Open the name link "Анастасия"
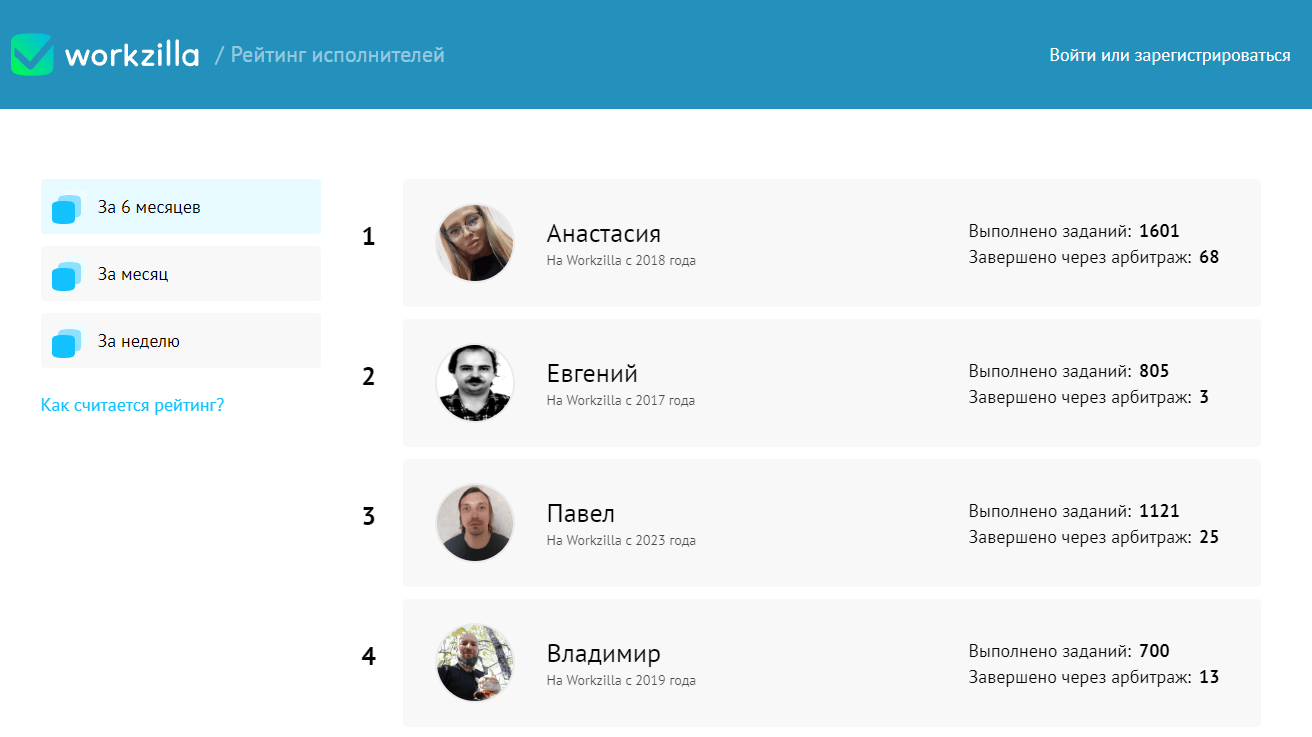 (603, 234)
